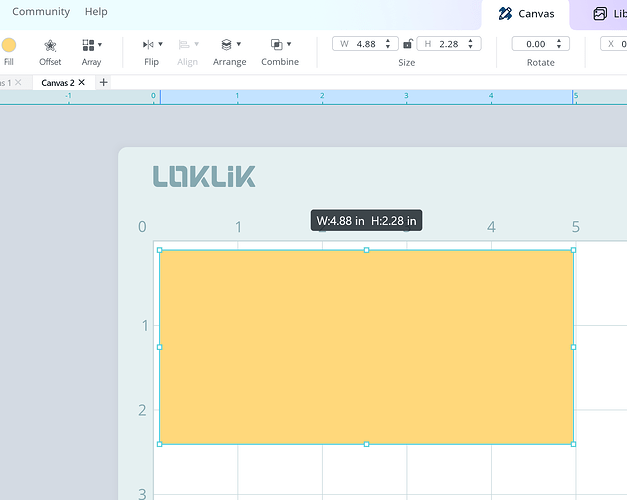Click the Array tool icon

point(88,45)
